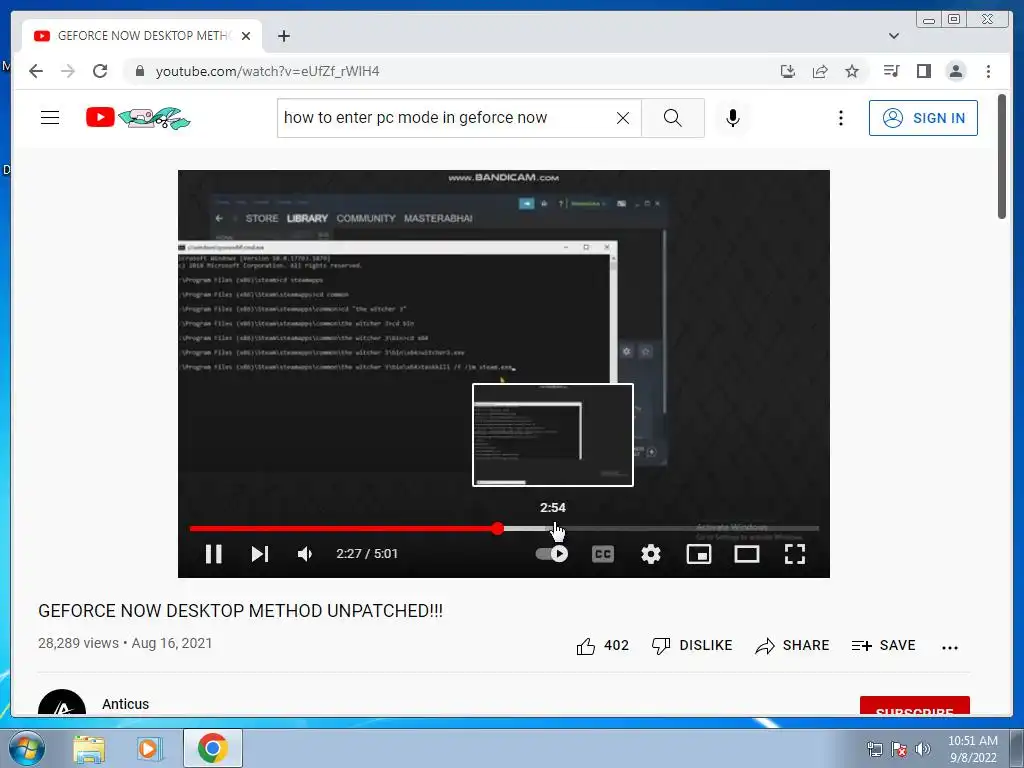This screenshot has height=768, width=1024.
Task: Click the Anticus channel avatar
Action: [62, 704]
